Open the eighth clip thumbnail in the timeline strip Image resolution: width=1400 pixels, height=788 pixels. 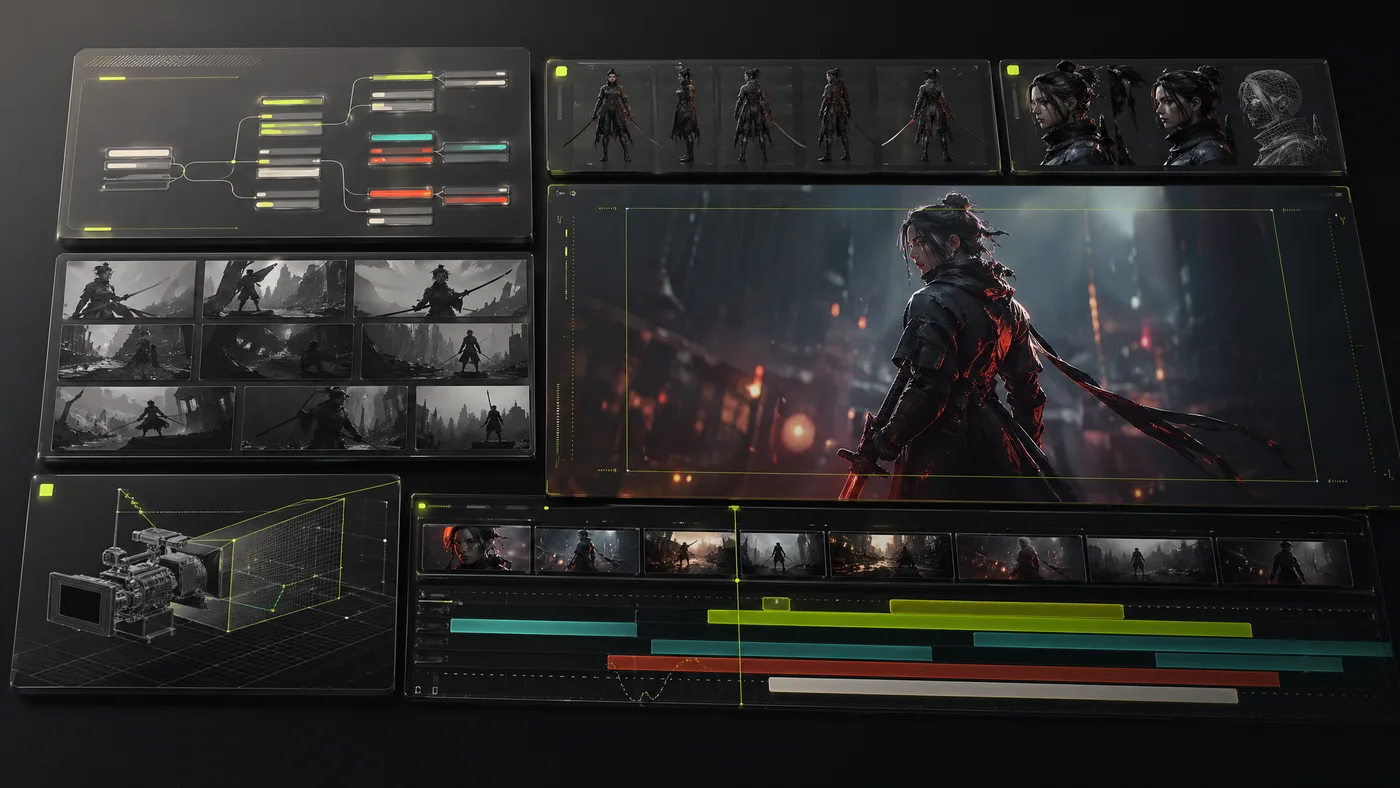[x=1285, y=562]
